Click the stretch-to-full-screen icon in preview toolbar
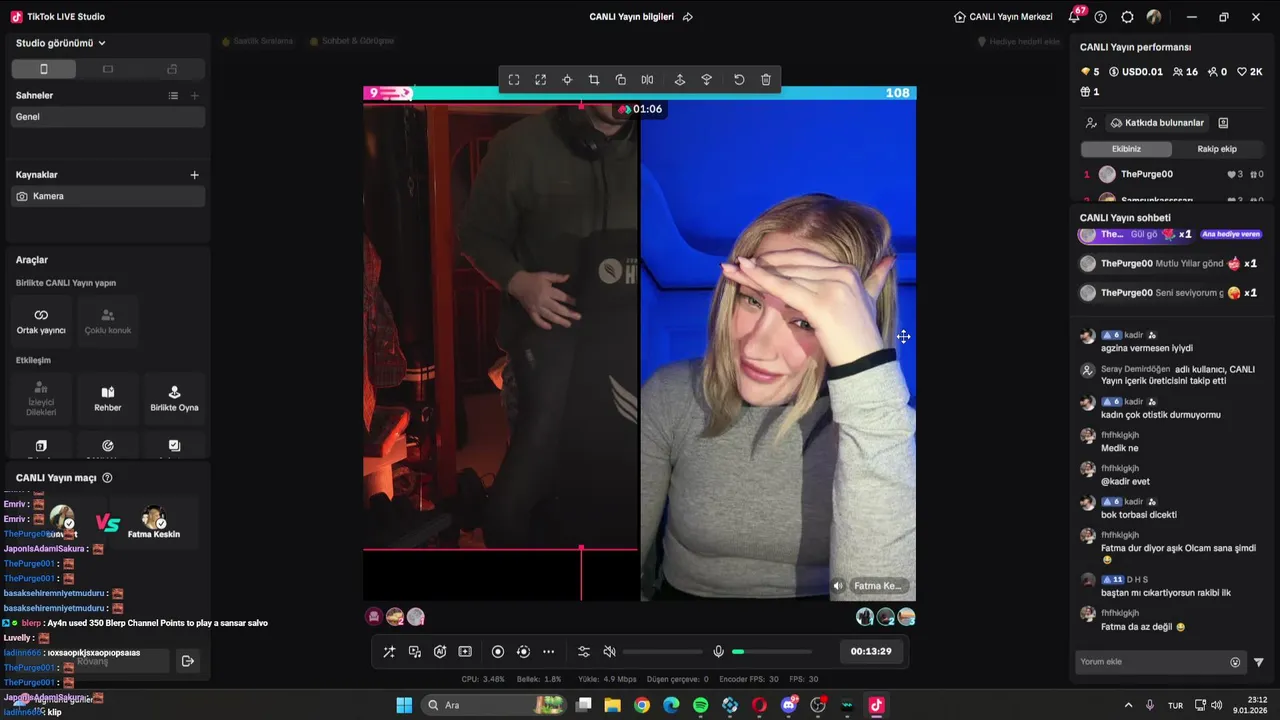This screenshot has height=720, width=1280. pyautogui.click(x=541, y=80)
